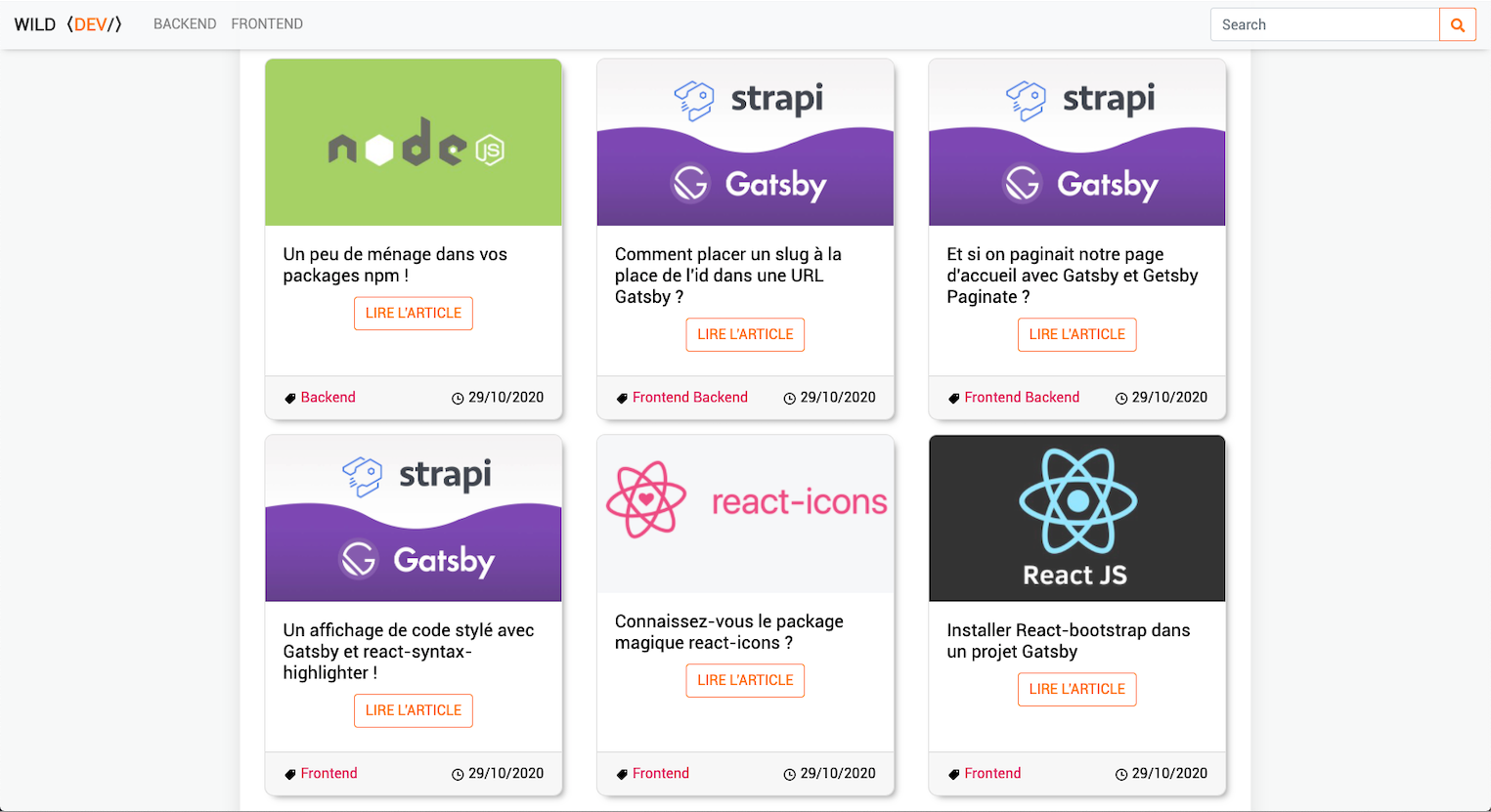The width and height of the screenshot is (1491, 812).
Task: Click the tag icon on the React-bootstrap card
Action: (x=954, y=774)
